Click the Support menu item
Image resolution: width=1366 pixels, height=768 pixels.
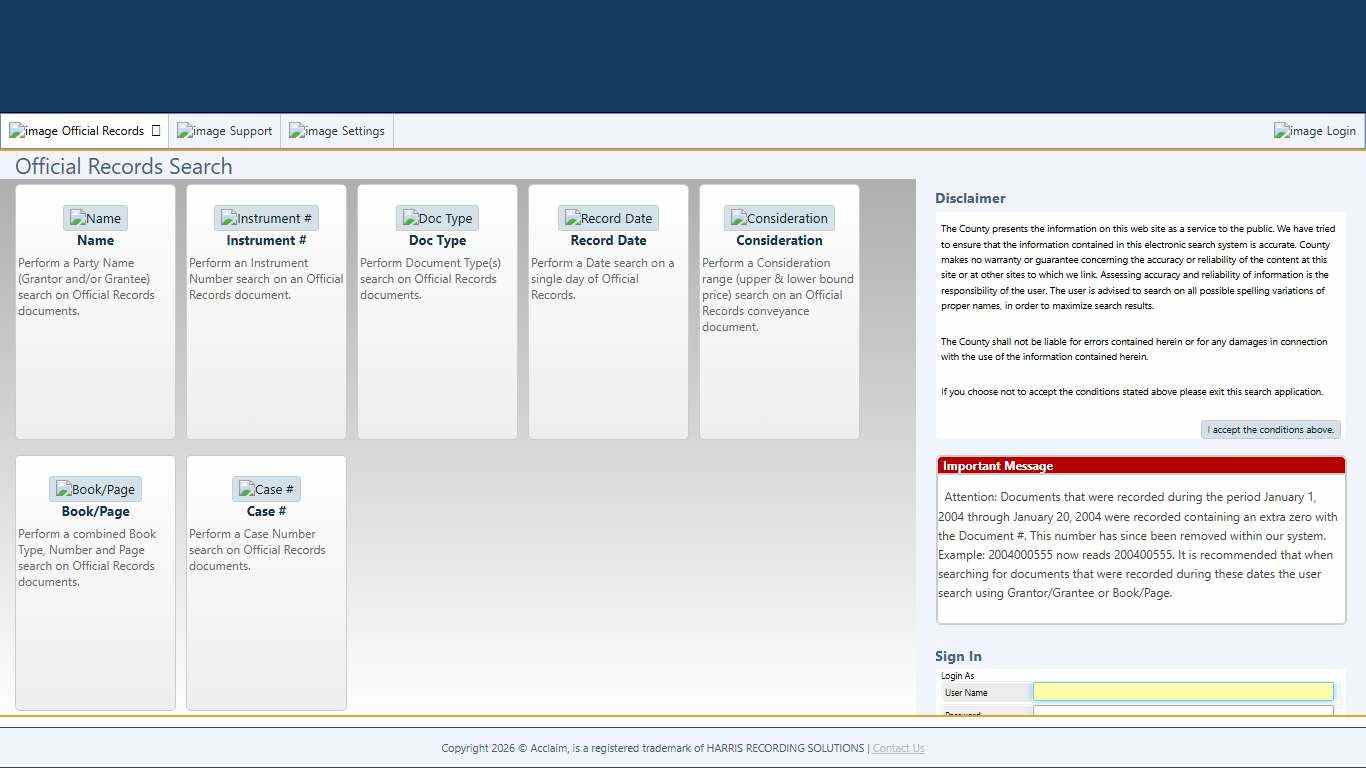[x=224, y=130]
